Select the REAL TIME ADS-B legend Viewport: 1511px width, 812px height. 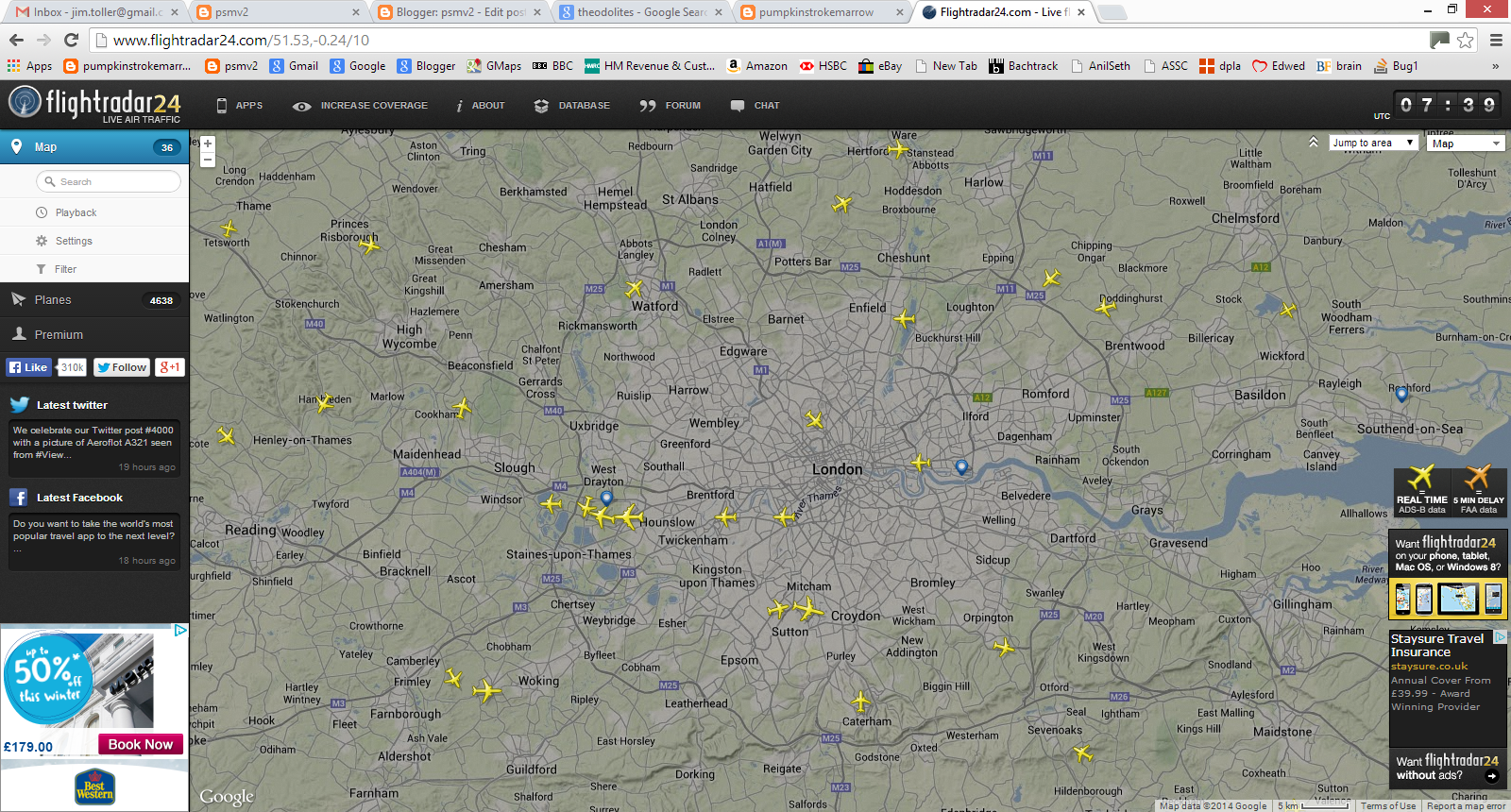[x=1421, y=491]
